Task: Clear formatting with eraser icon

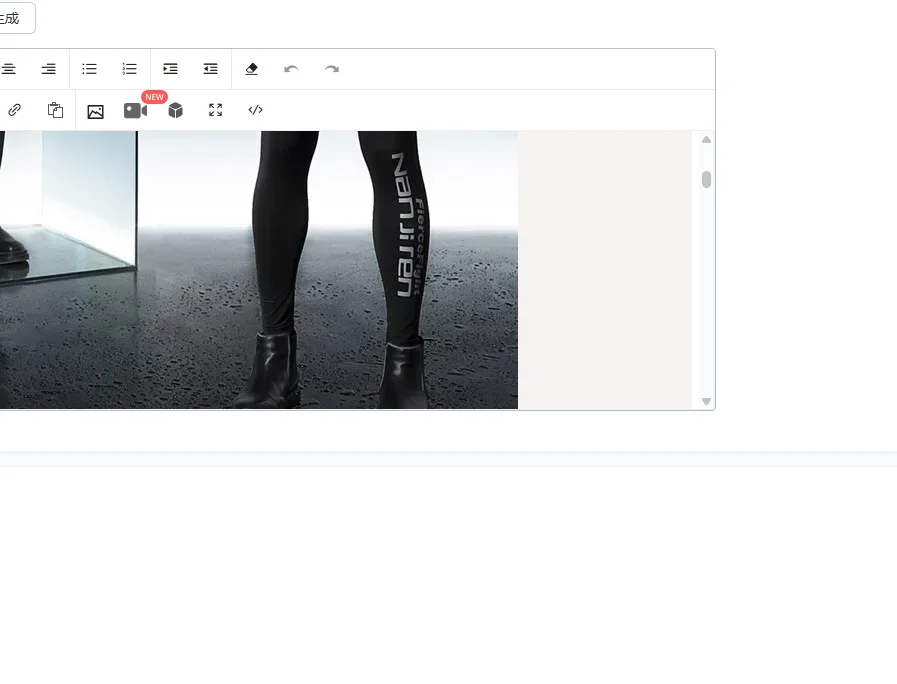Action: [251, 69]
